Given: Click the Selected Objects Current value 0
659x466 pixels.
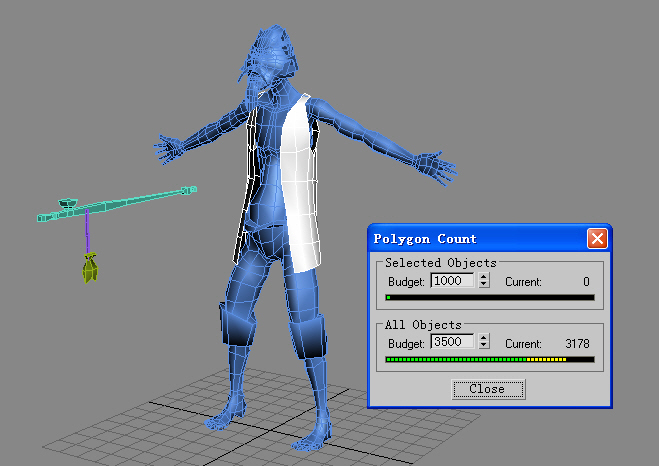Looking at the screenshot, I should [x=586, y=282].
